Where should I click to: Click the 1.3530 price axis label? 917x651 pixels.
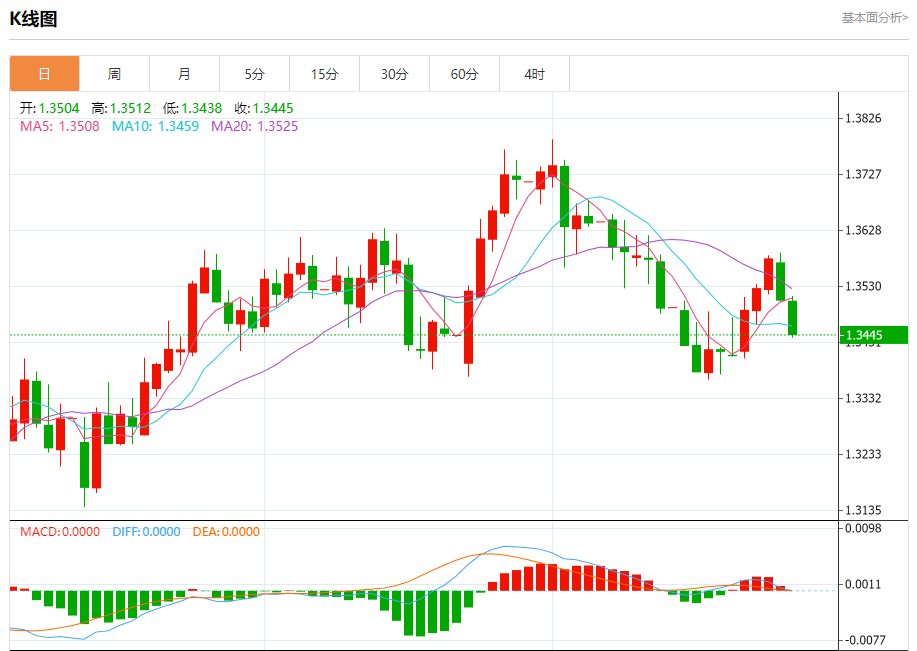pos(863,287)
